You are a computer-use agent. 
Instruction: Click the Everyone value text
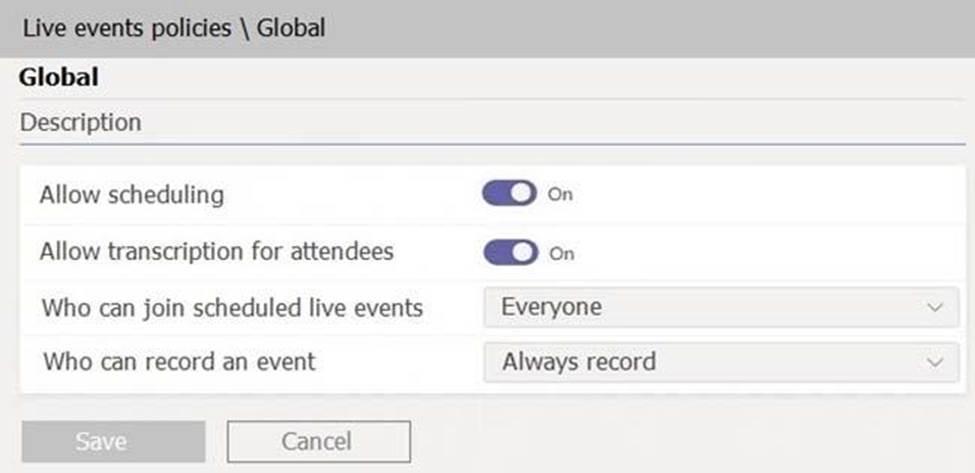point(551,308)
